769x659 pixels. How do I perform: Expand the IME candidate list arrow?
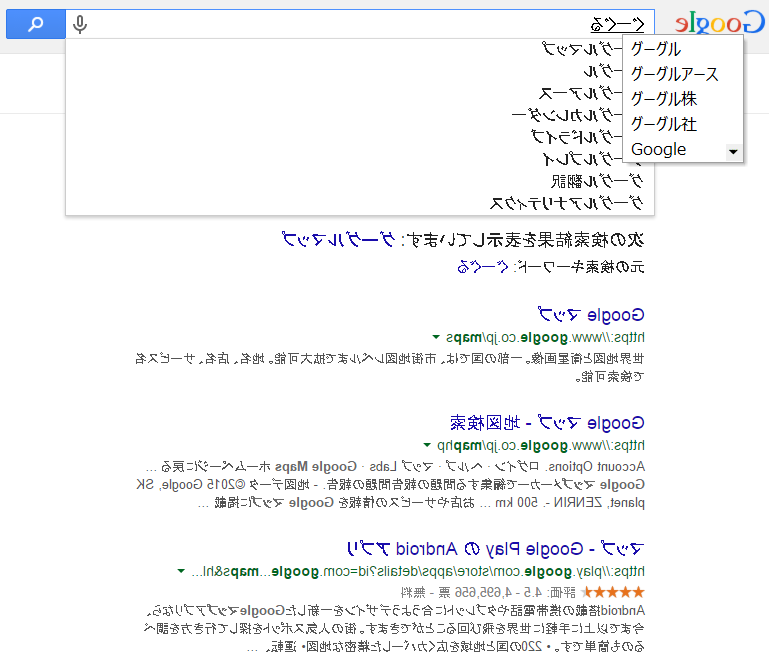pyautogui.click(x=733, y=152)
